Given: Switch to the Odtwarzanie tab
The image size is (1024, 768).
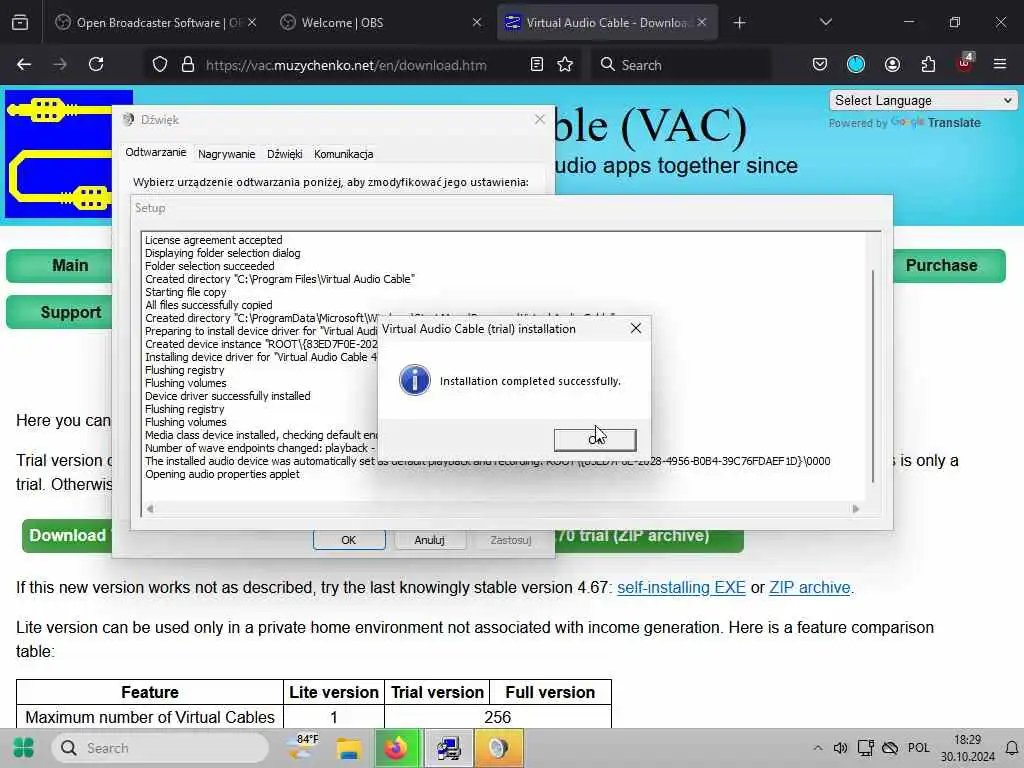Looking at the screenshot, I should pos(155,152).
